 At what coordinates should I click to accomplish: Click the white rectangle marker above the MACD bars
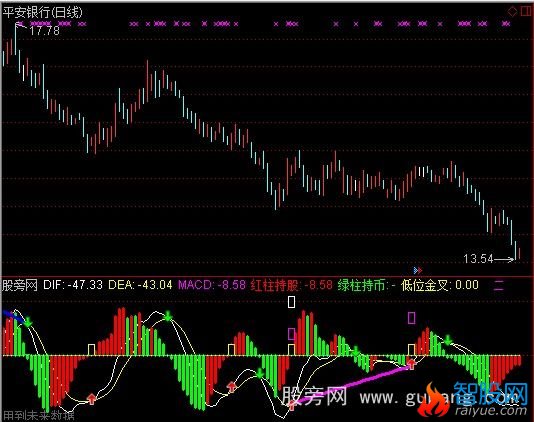(292, 302)
